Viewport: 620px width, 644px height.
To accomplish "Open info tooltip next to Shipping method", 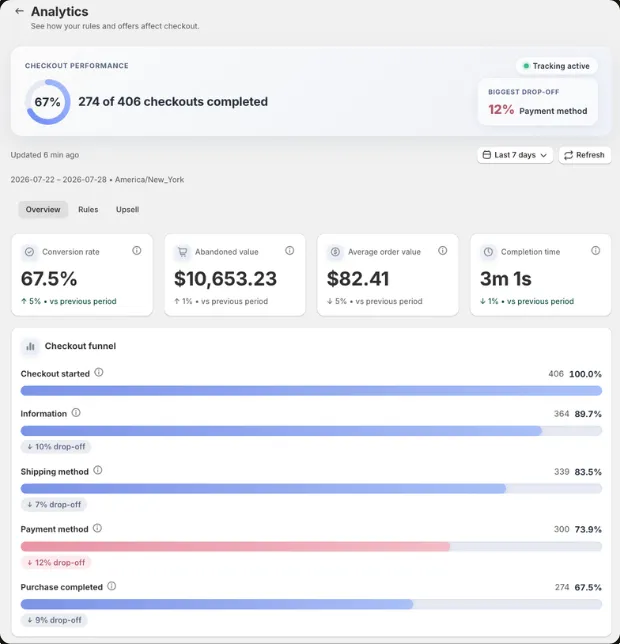I will tap(98, 470).
